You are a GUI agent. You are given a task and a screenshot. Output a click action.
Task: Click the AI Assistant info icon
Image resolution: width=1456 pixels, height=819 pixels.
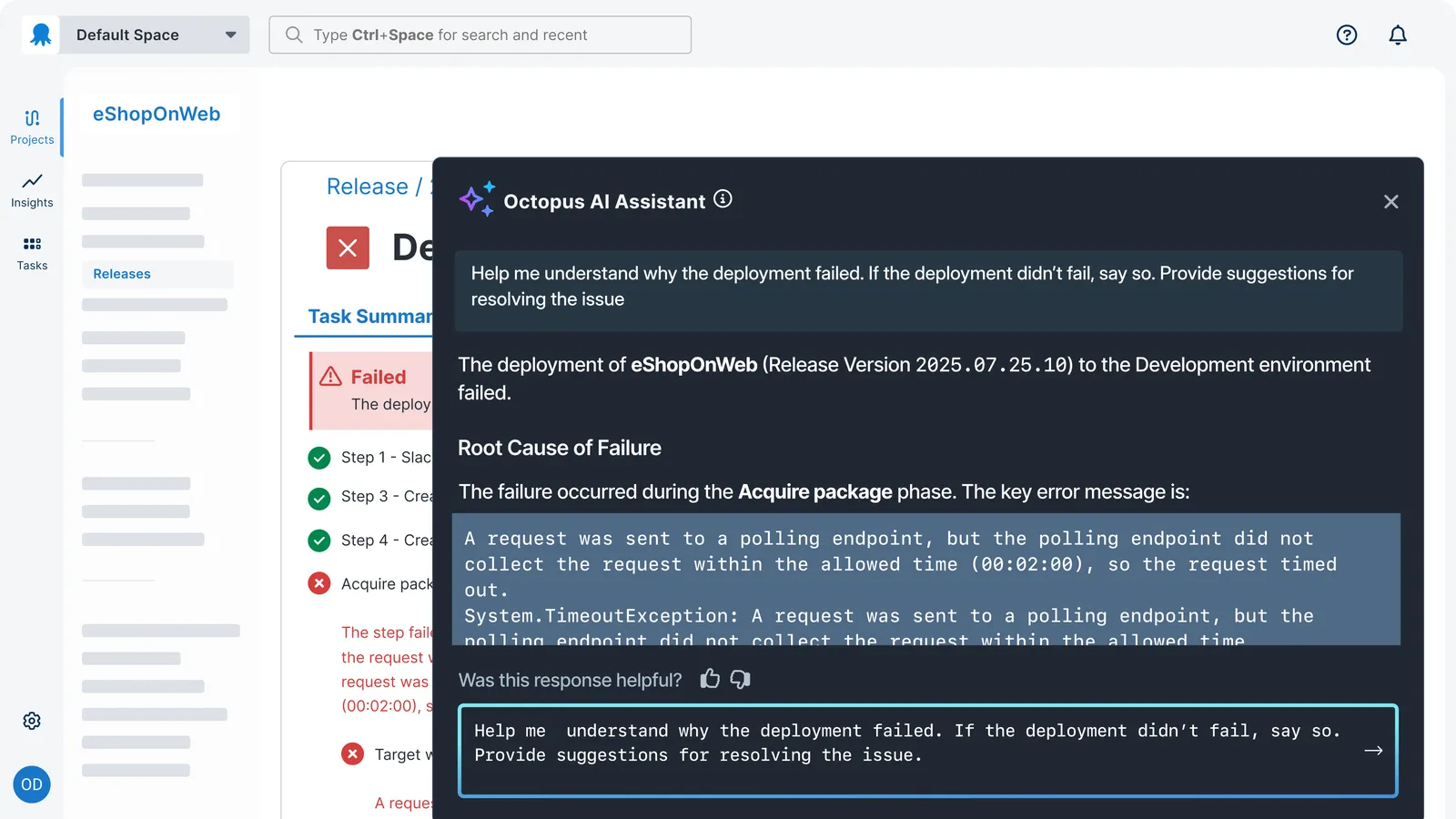723,199
